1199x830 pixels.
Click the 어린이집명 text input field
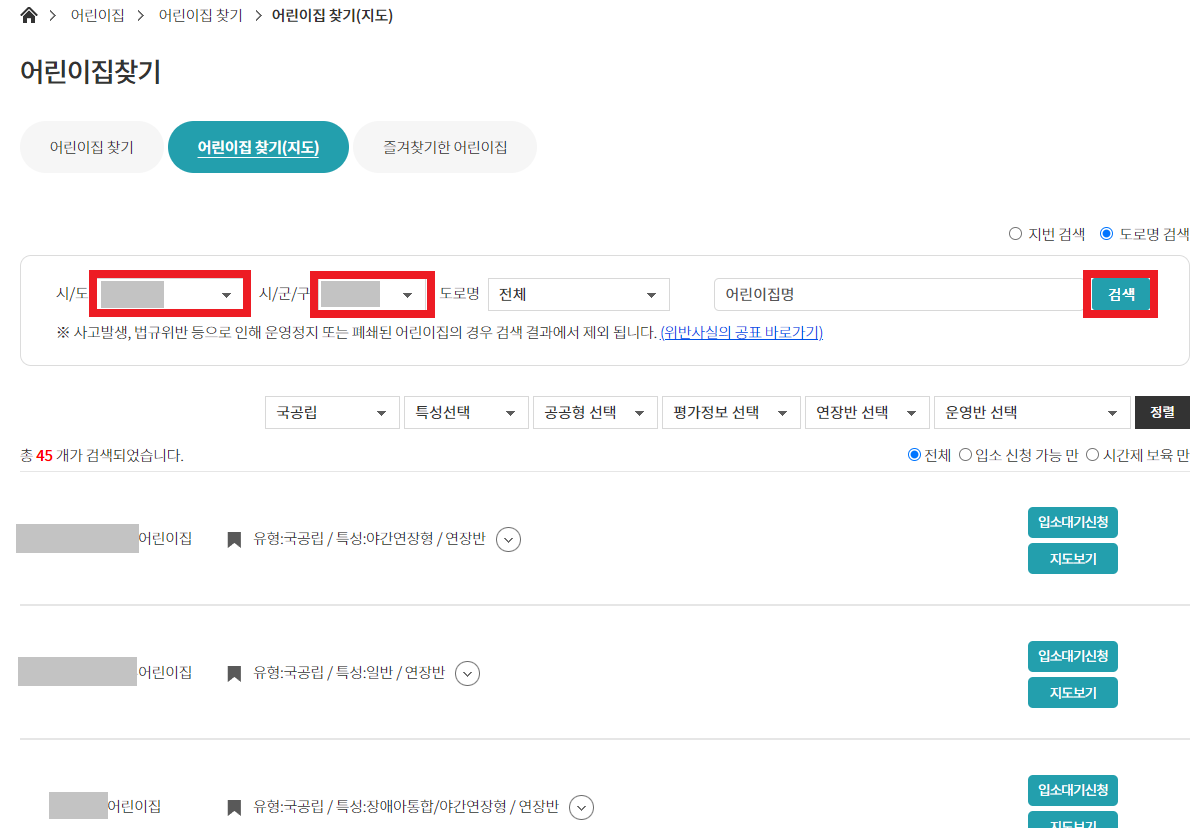point(897,293)
